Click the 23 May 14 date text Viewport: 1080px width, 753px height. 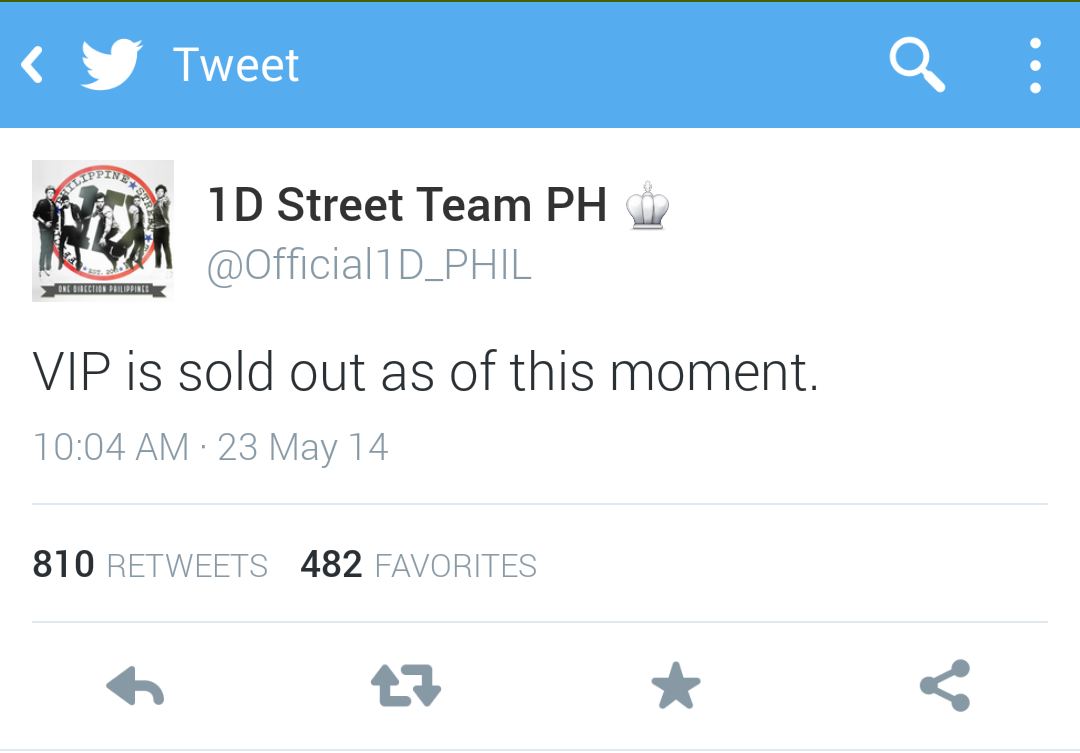(x=303, y=448)
